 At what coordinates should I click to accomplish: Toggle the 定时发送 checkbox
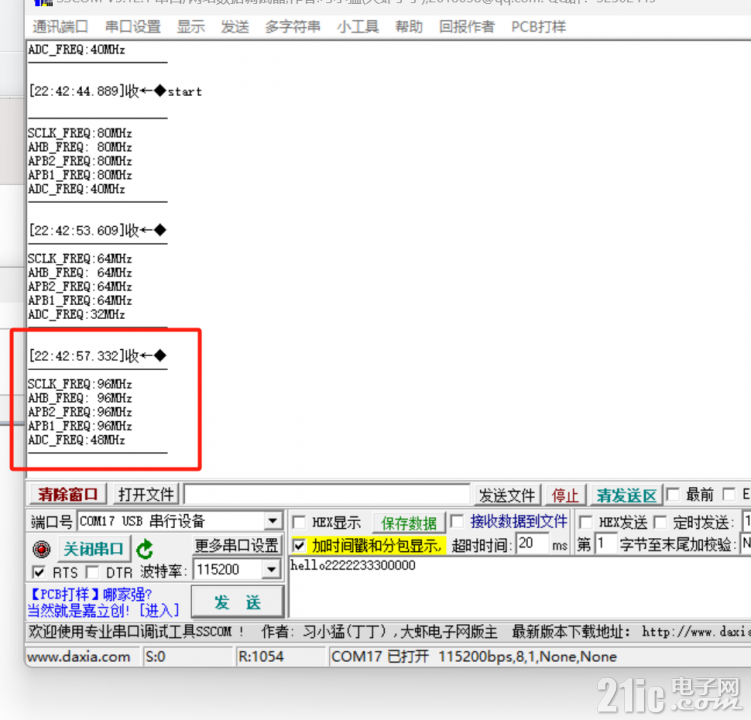pos(660,522)
